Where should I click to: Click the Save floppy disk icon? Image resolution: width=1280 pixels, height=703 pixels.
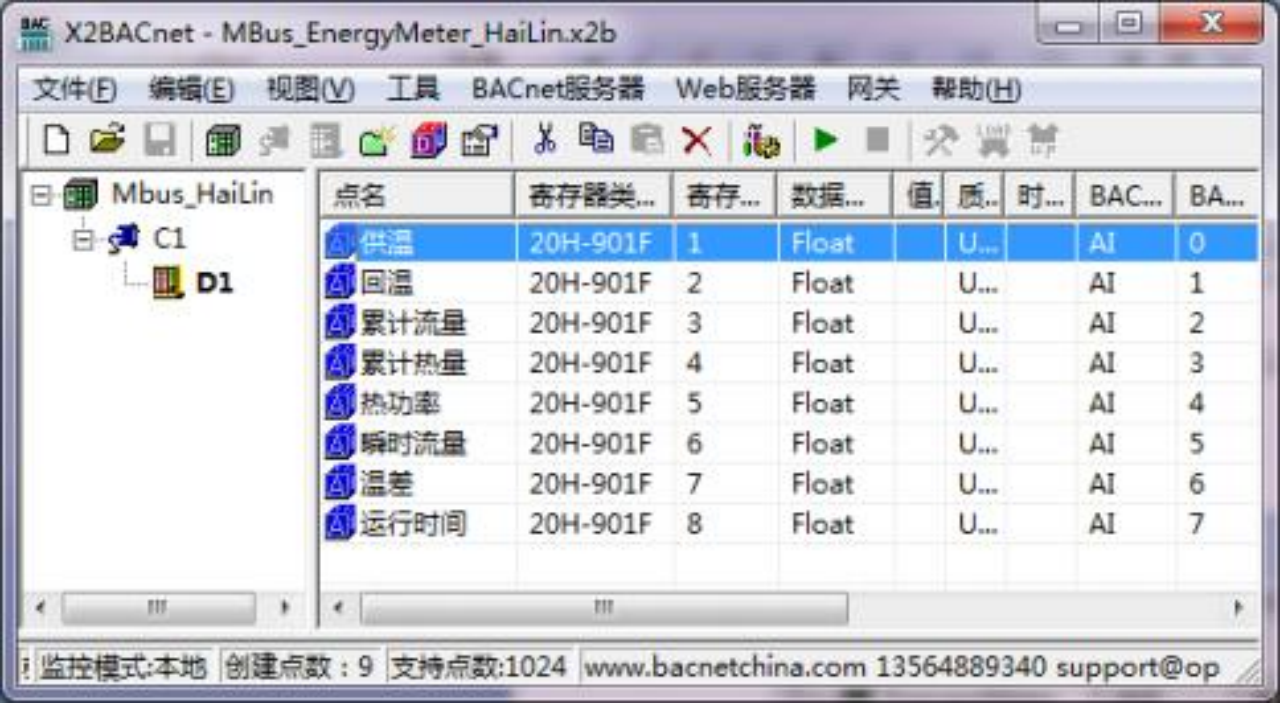coord(160,140)
